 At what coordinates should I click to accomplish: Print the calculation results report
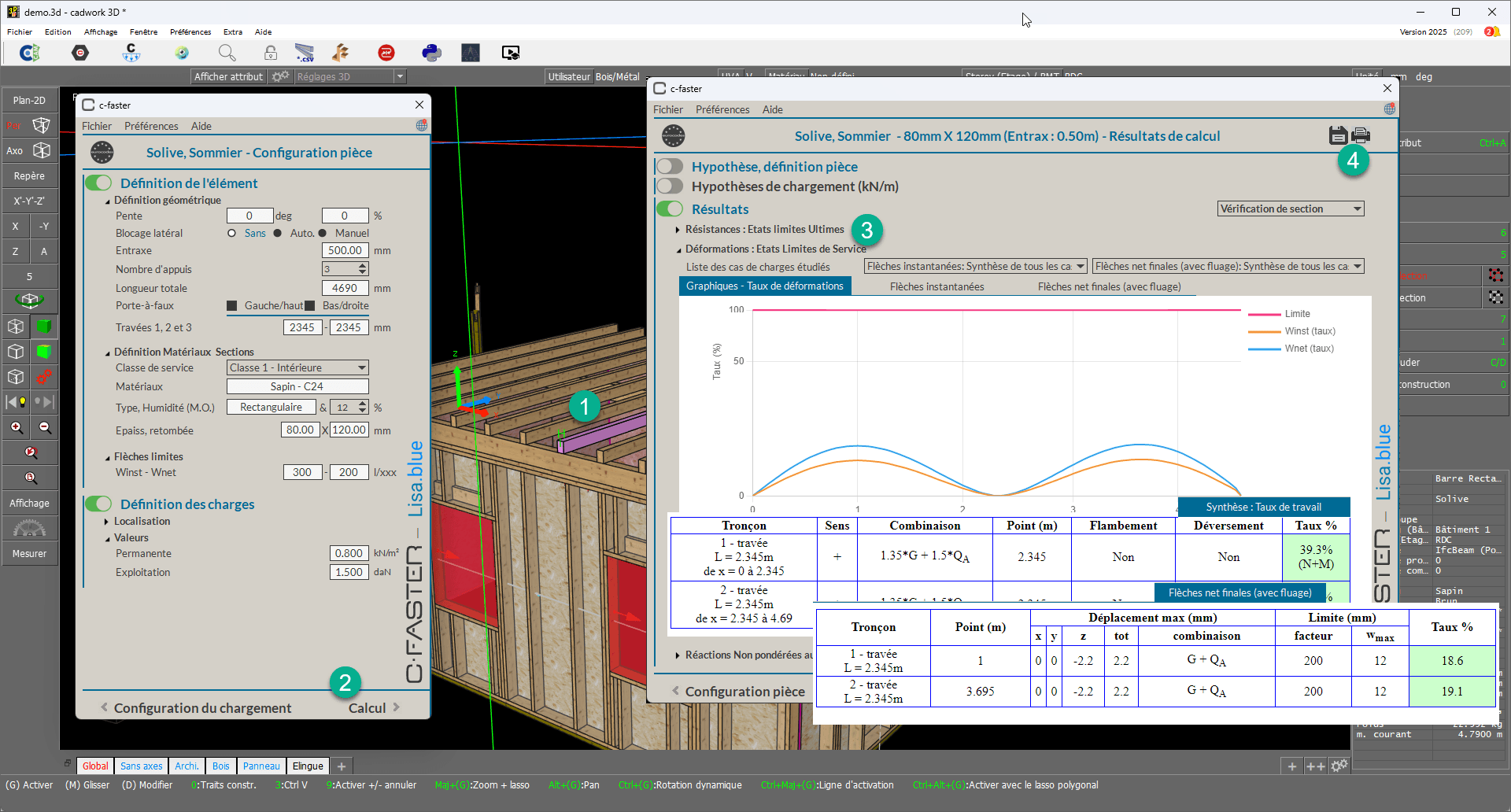(x=1361, y=135)
